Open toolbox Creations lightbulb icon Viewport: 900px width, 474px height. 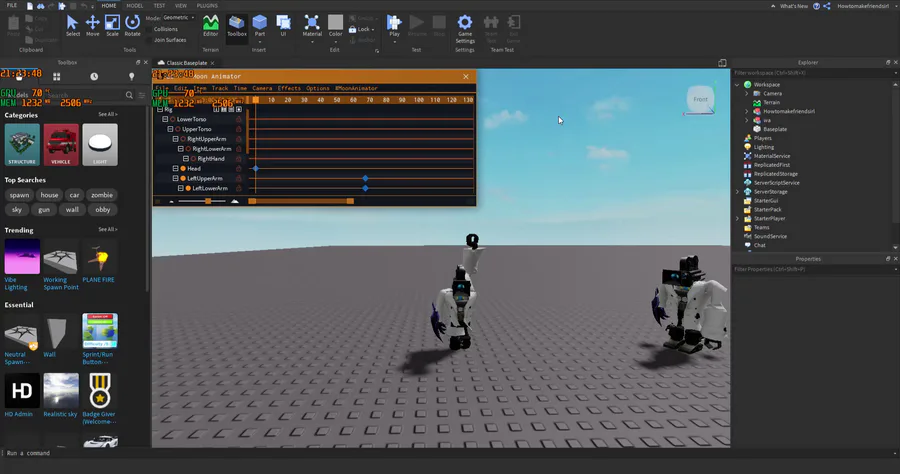tap(131, 76)
